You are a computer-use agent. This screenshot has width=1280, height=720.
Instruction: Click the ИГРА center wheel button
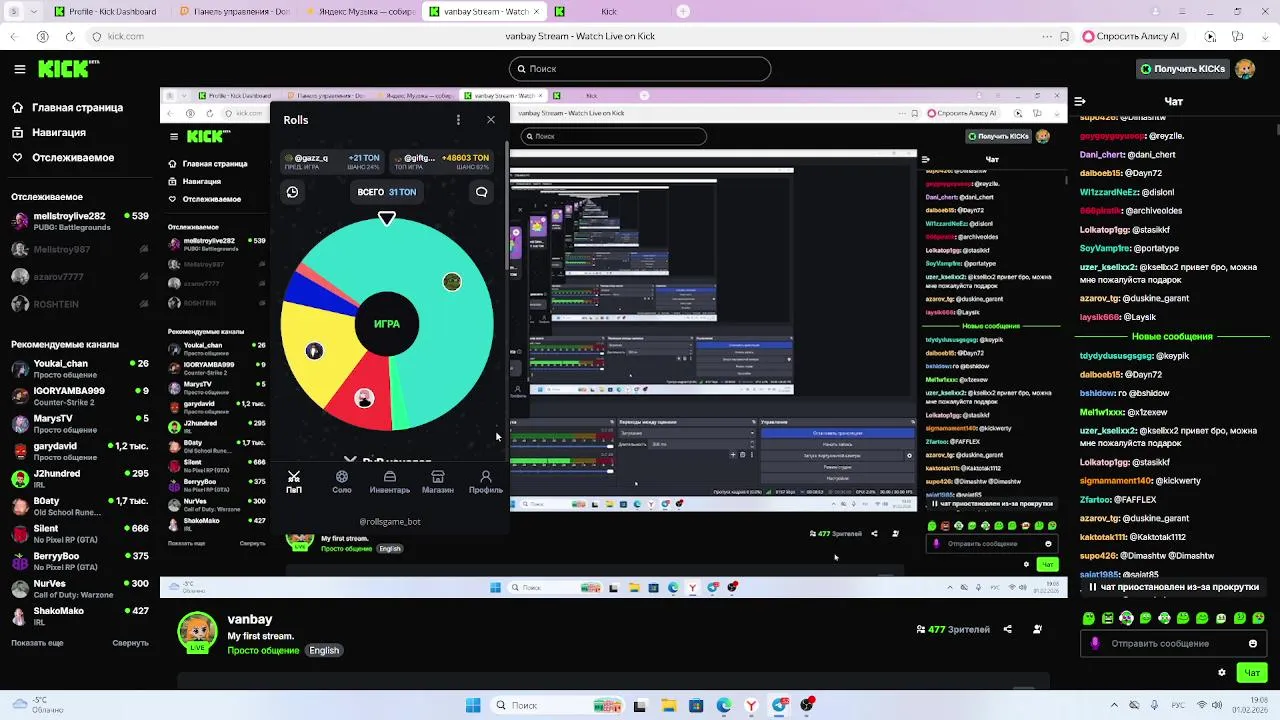[x=387, y=324]
